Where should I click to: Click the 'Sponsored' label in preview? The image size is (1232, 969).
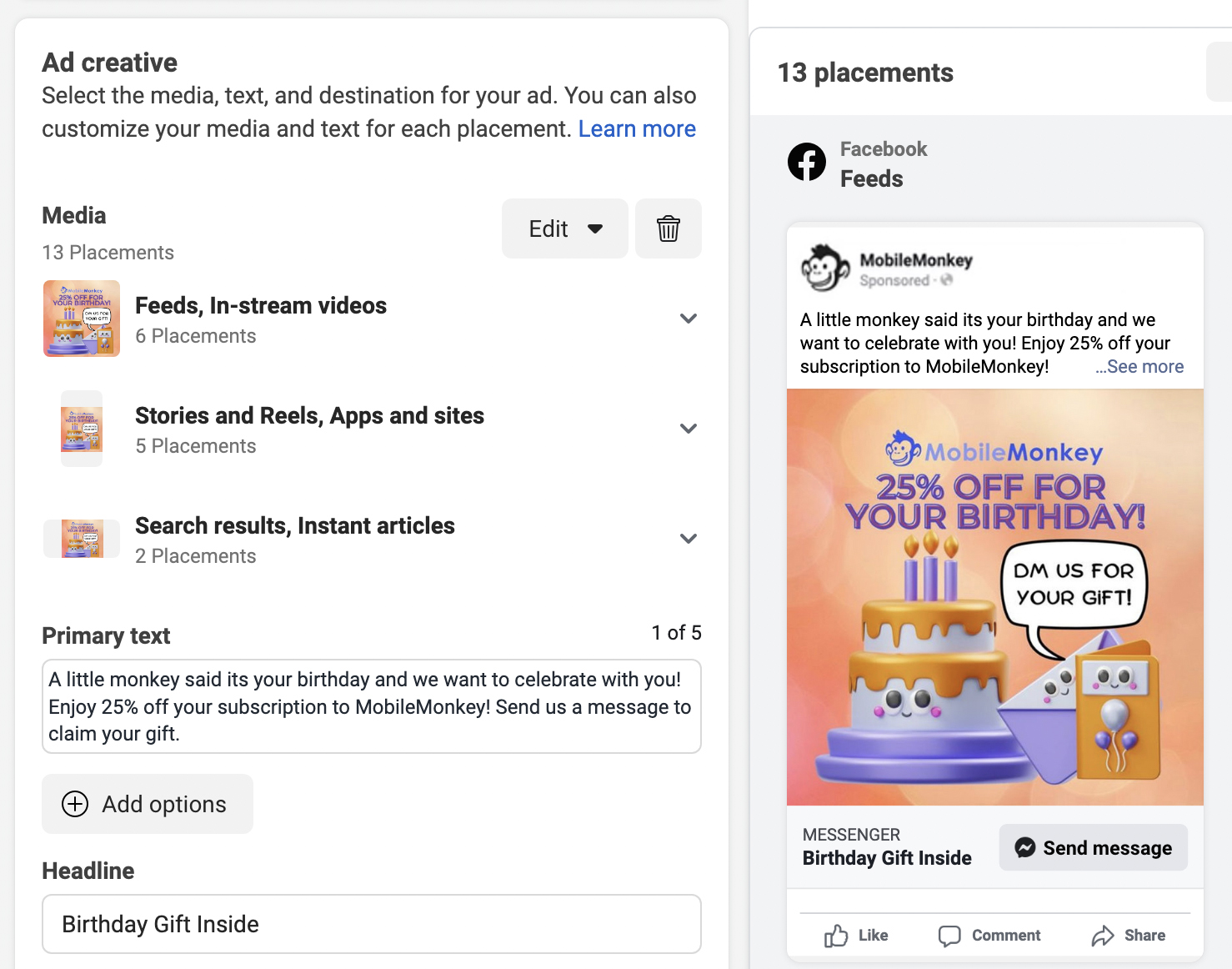click(x=894, y=281)
